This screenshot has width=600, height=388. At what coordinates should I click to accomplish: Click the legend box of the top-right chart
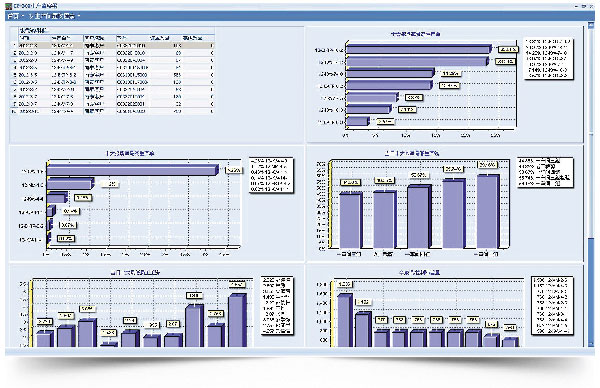click(548, 59)
